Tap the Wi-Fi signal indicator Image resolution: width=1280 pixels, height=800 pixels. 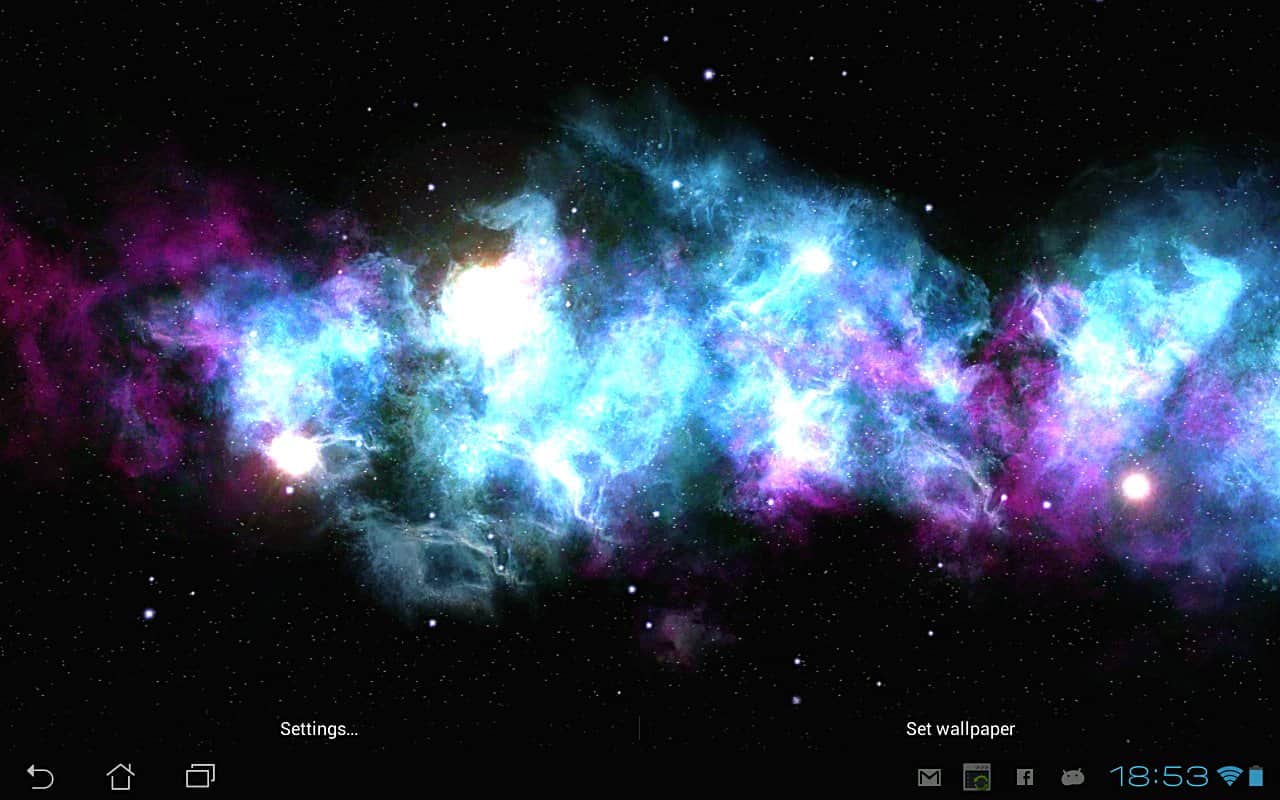(x=1228, y=777)
